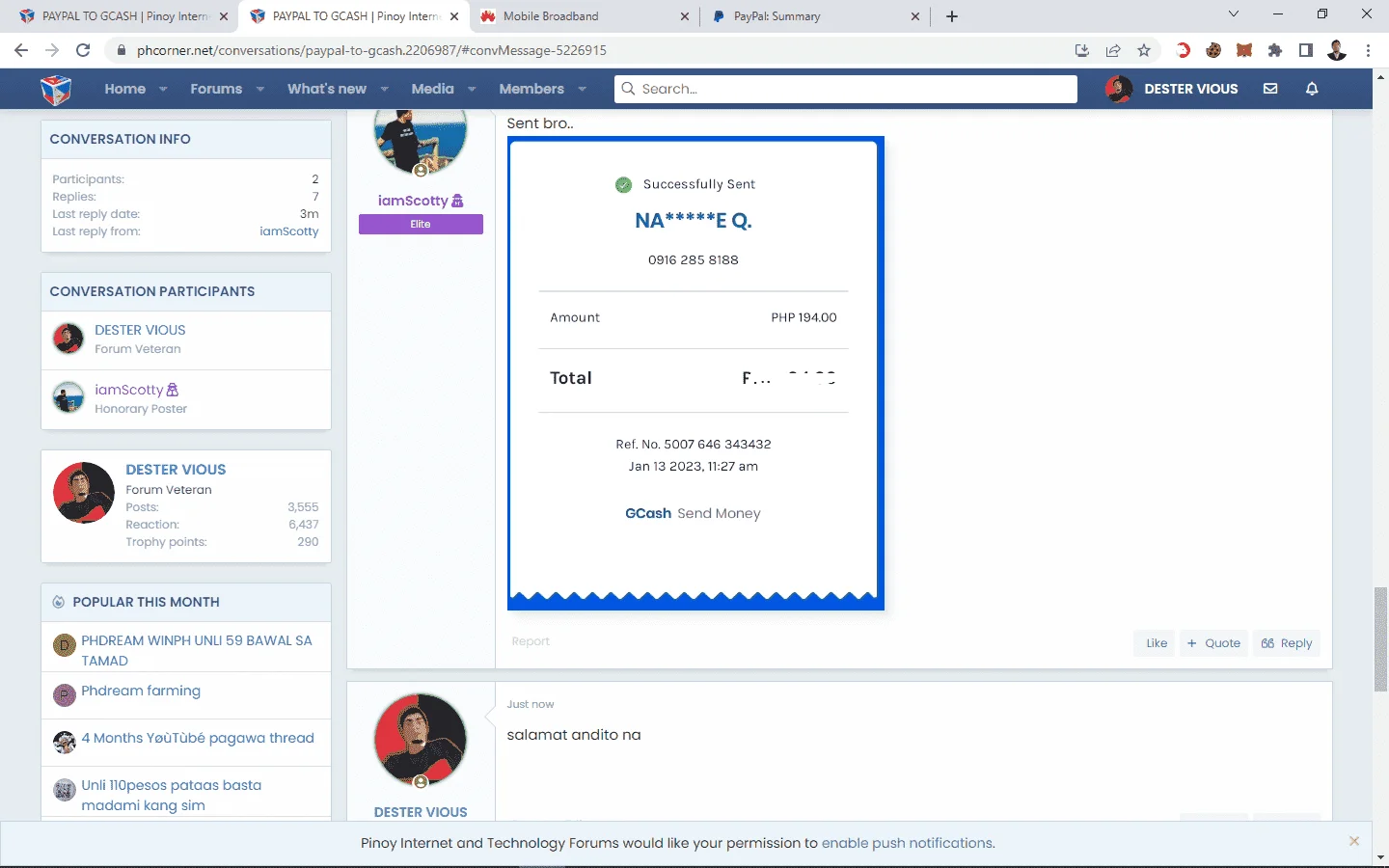This screenshot has width=1389, height=868.
Task: Close the push notification banner
Action: pos(1354,841)
